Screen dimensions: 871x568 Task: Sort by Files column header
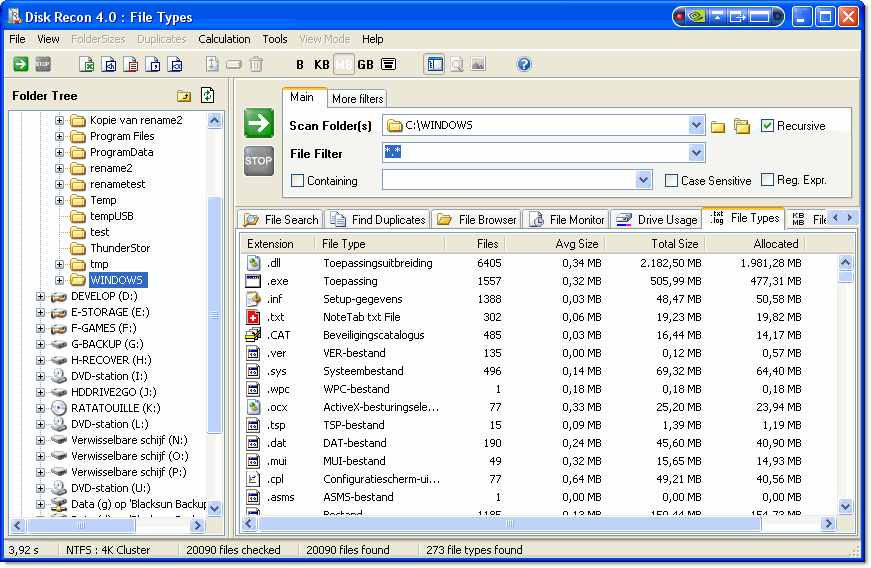click(x=475, y=244)
